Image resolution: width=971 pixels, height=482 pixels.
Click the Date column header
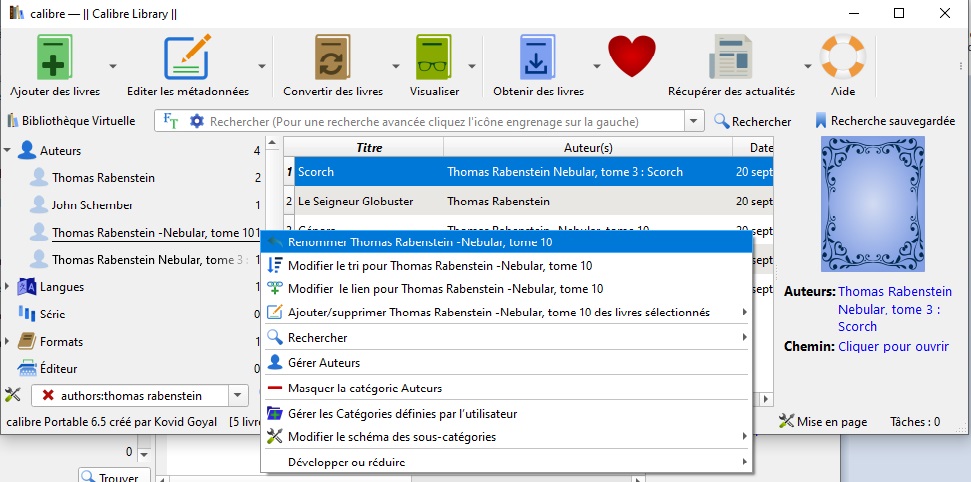754,147
